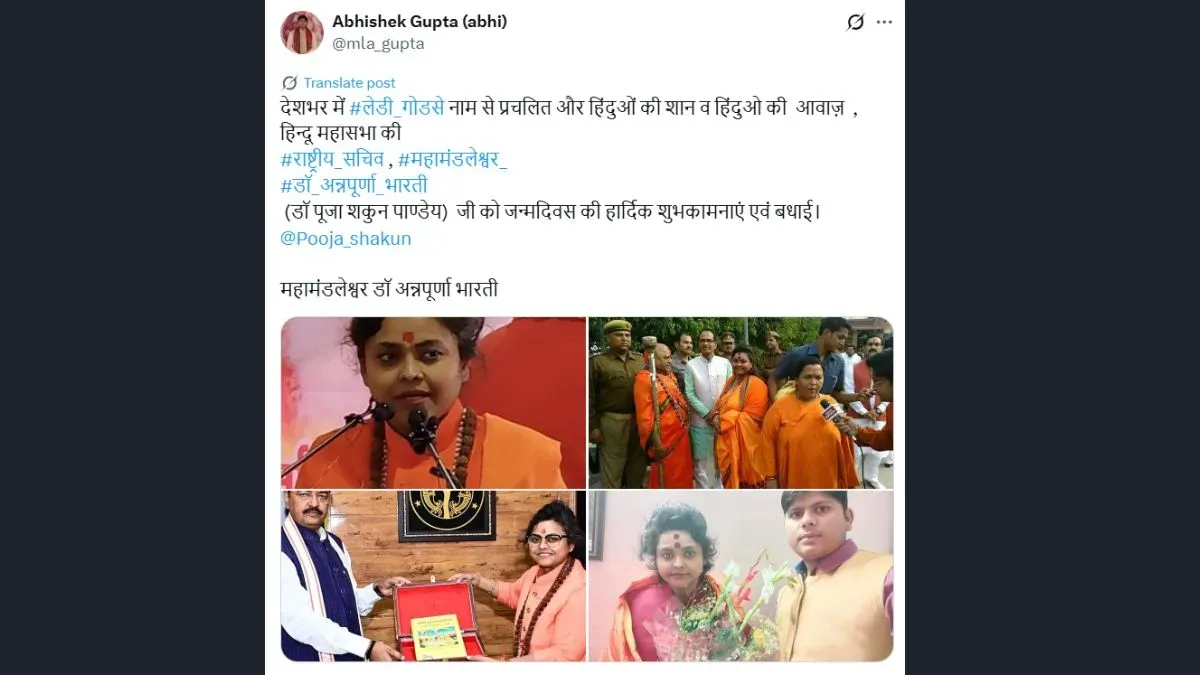Image resolution: width=1200 pixels, height=675 pixels.
Task: Click the caption line महामंडलेश्वर डॉ अन्नपूर्णा भारती
Action: pyautogui.click(x=390, y=290)
